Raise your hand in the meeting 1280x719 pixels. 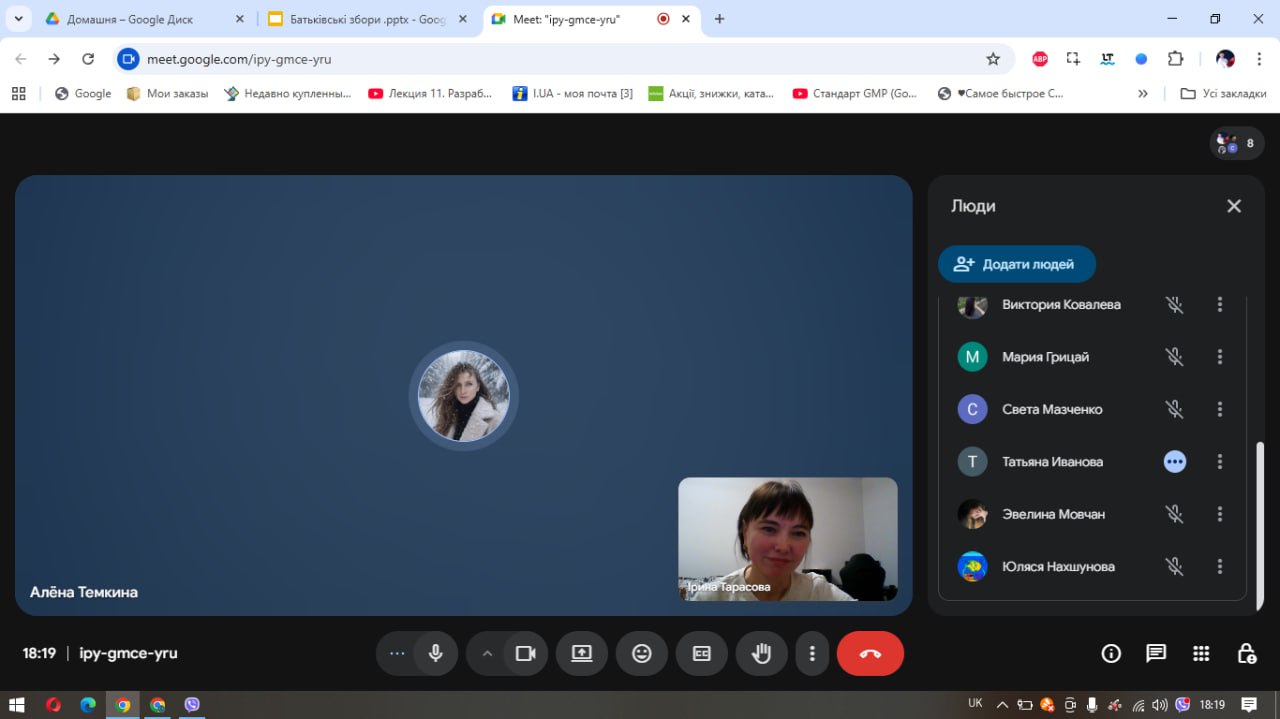point(762,653)
